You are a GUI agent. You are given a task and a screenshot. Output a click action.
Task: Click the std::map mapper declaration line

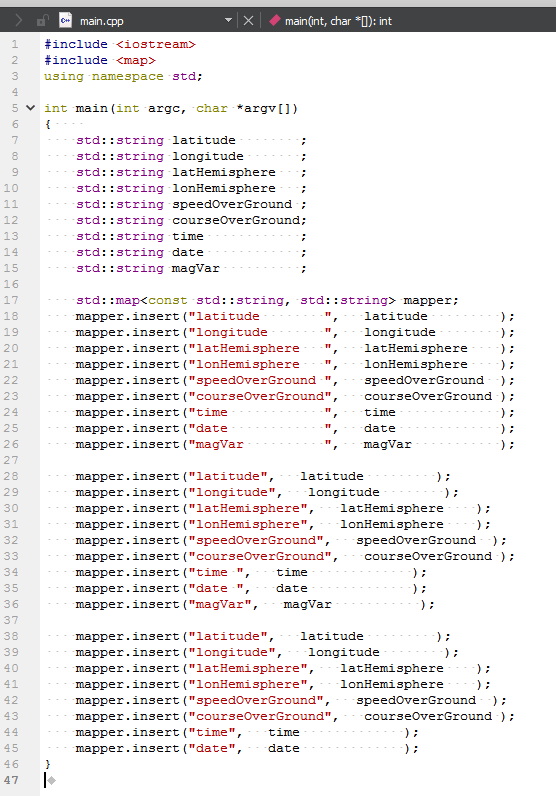[x=267, y=300]
